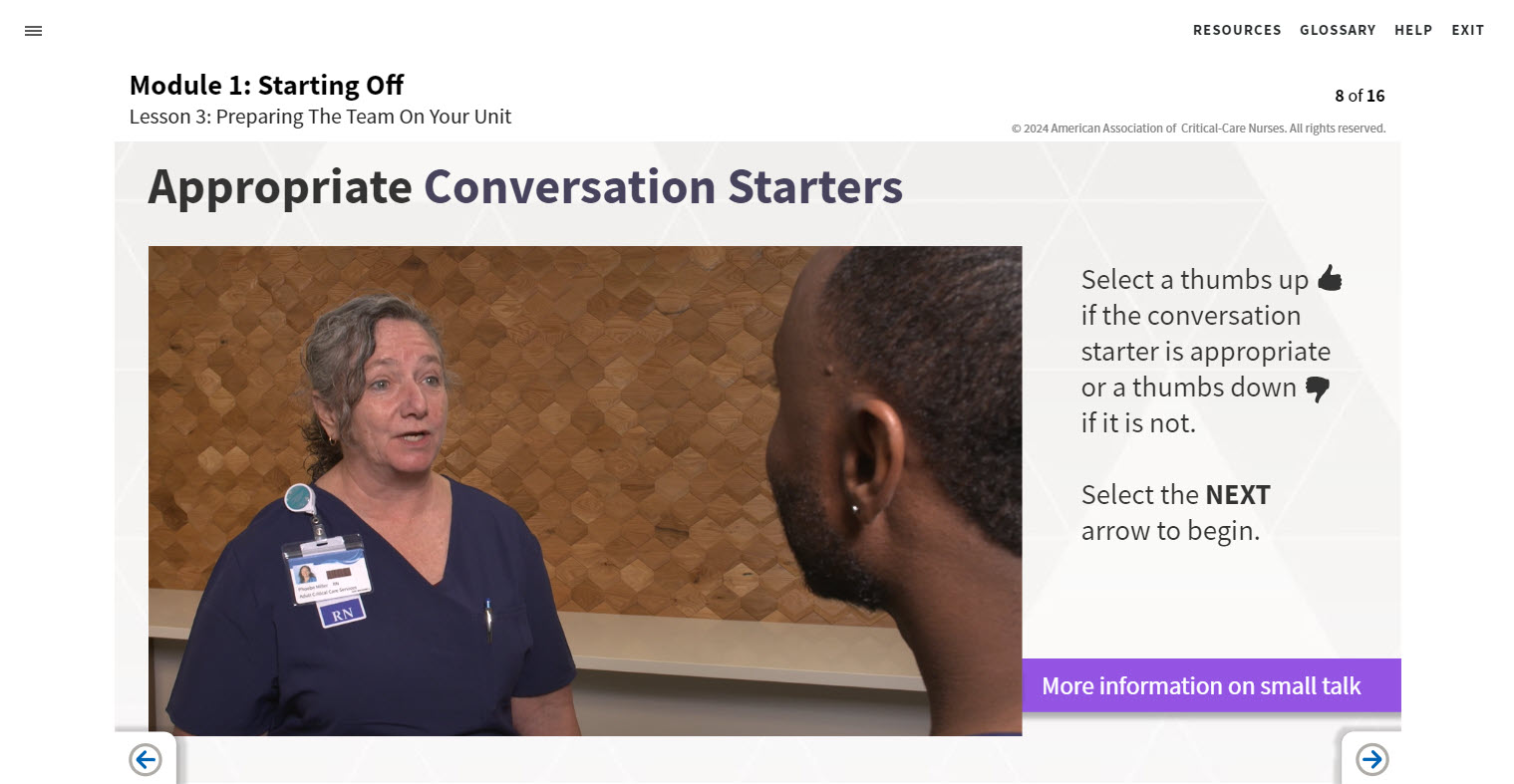The image size is (1514, 784).
Task: Open the Resources menu
Action: pyautogui.click(x=1237, y=30)
